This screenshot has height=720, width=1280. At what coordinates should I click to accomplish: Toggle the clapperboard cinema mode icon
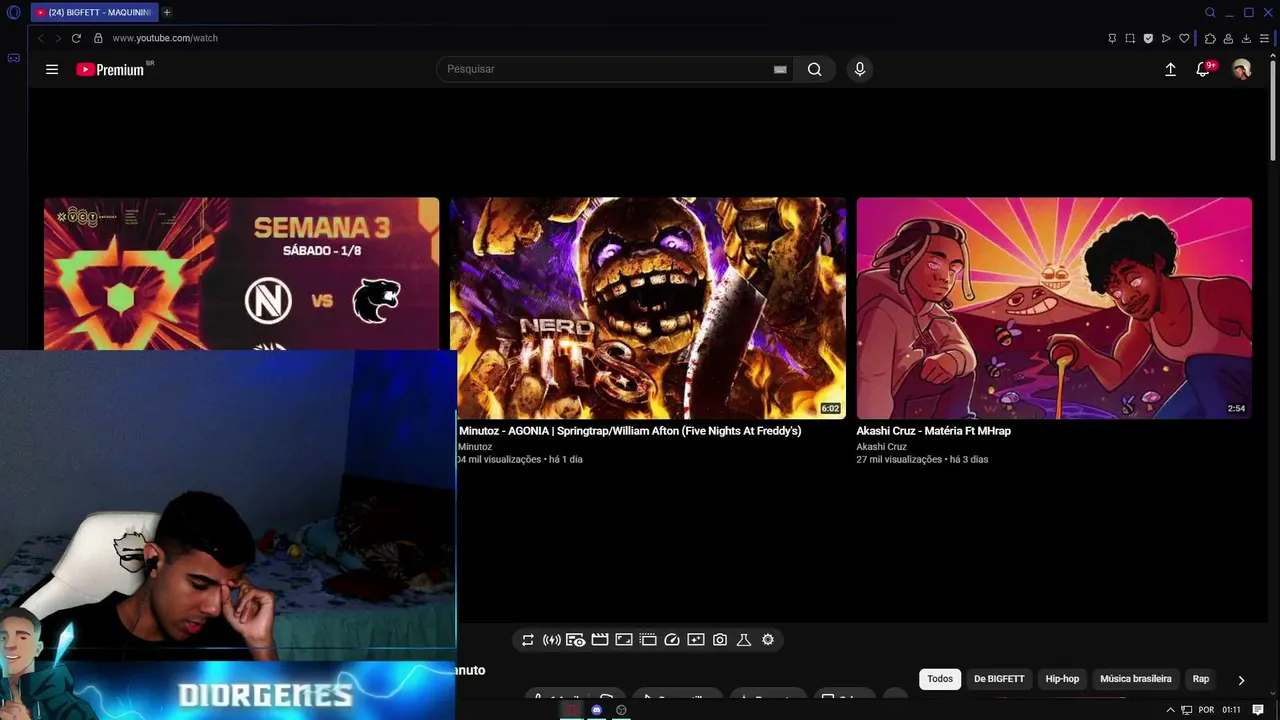click(600, 640)
